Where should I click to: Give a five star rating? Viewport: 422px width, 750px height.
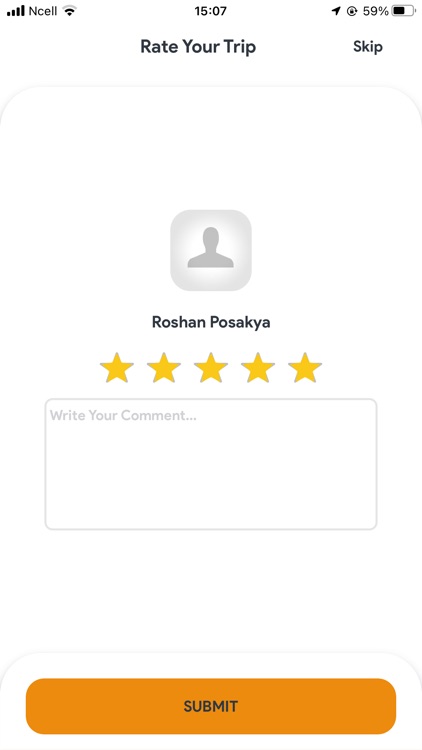point(305,367)
